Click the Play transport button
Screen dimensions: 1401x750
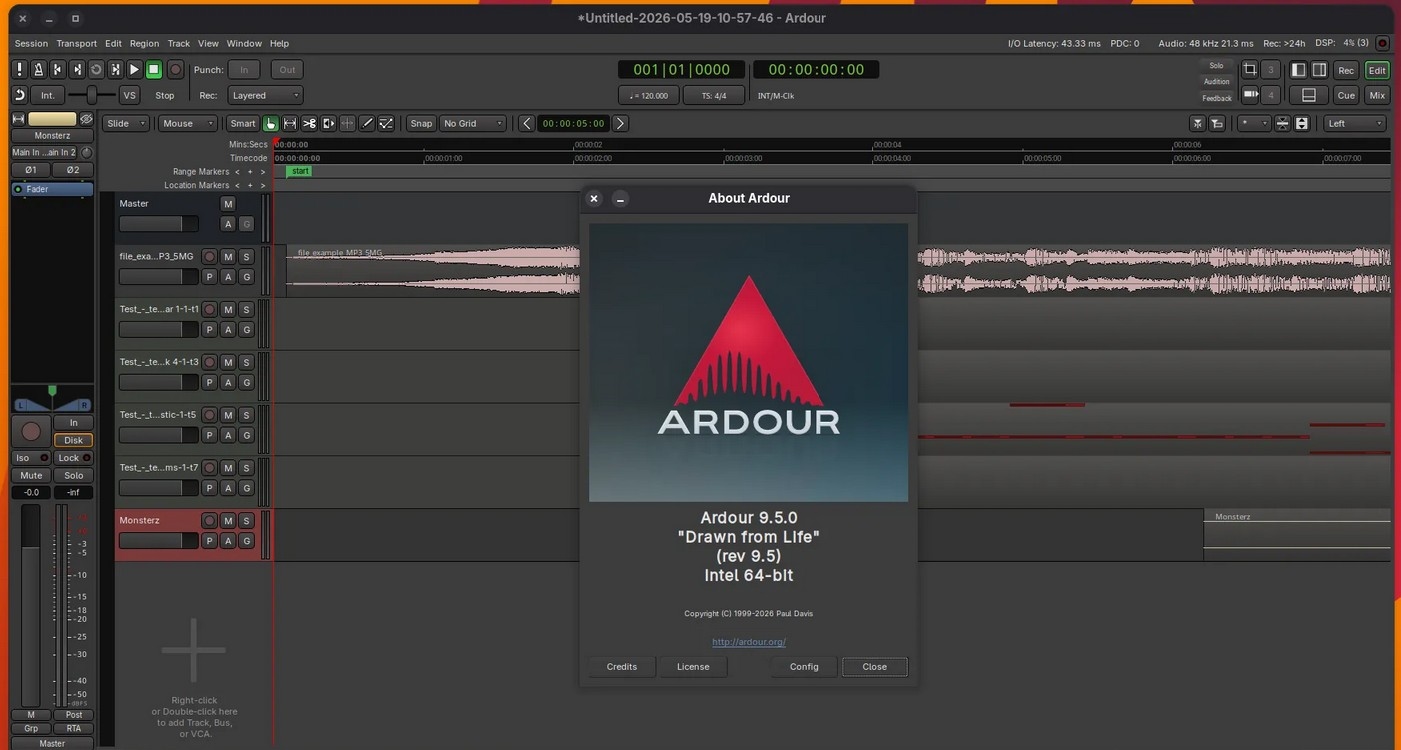coord(134,69)
